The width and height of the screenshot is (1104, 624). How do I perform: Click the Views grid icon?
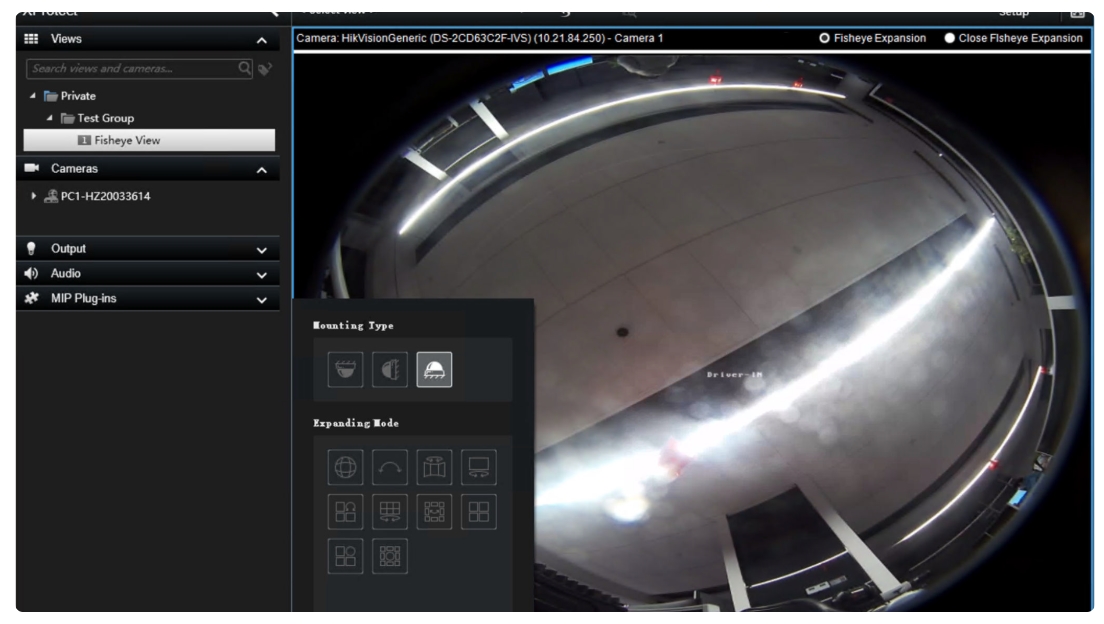(31, 39)
